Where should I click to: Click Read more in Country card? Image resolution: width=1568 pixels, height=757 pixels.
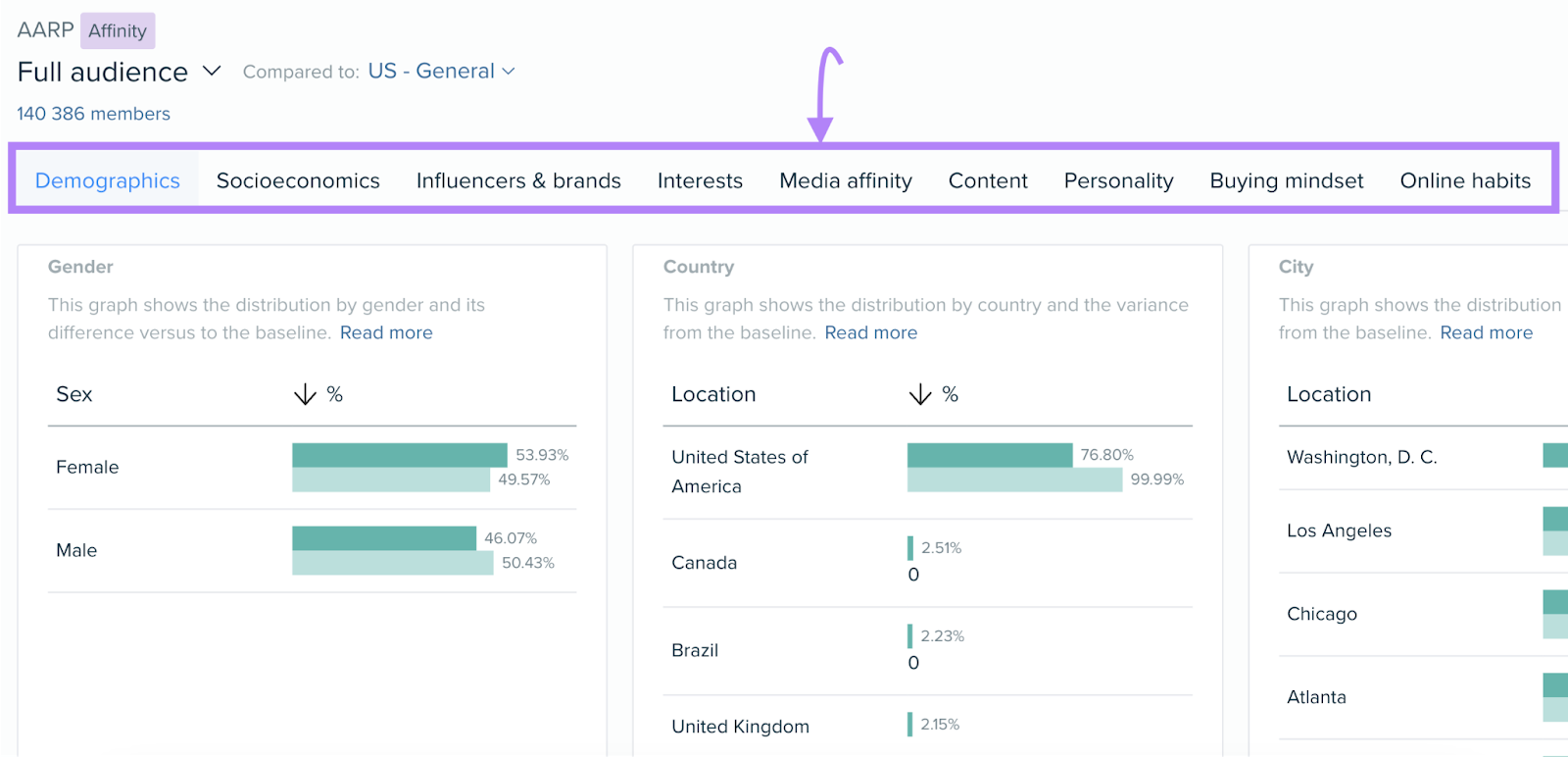[x=871, y=333]
